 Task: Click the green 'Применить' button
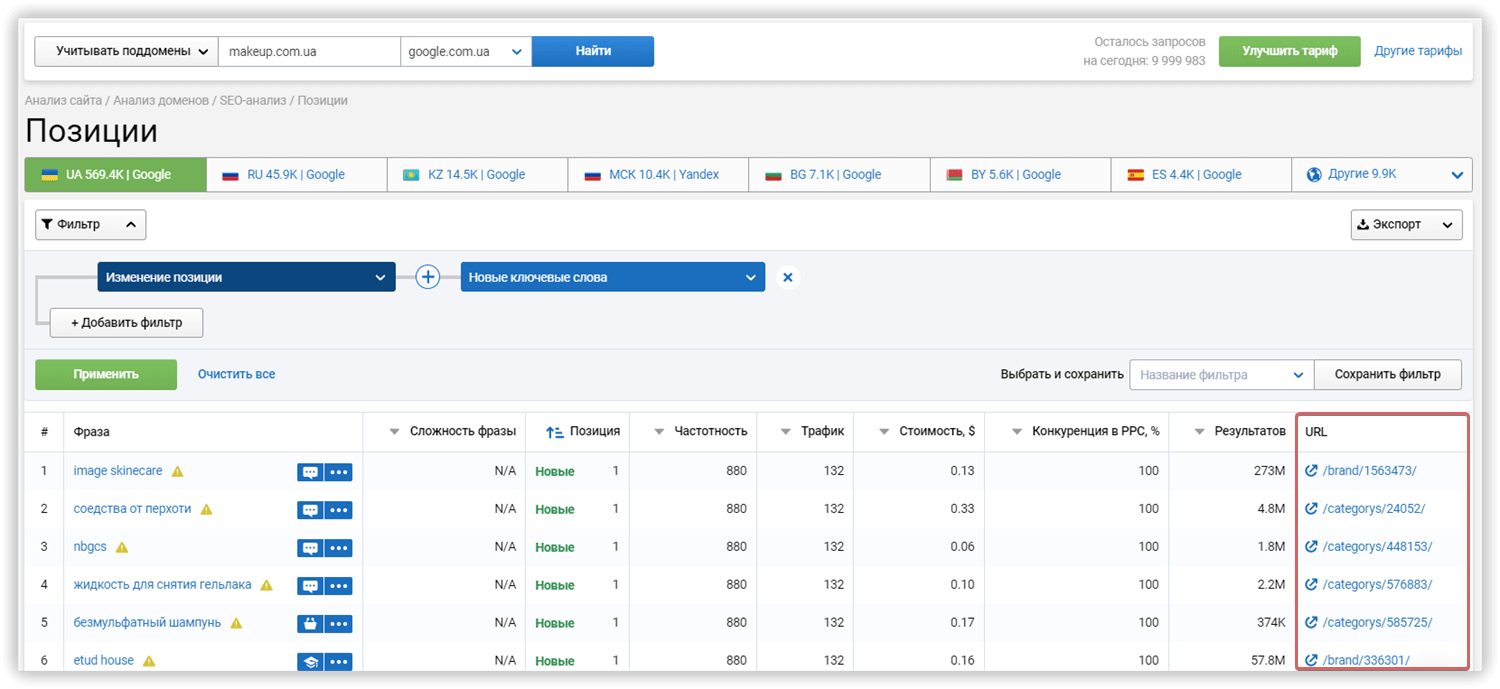click(106, 375)
